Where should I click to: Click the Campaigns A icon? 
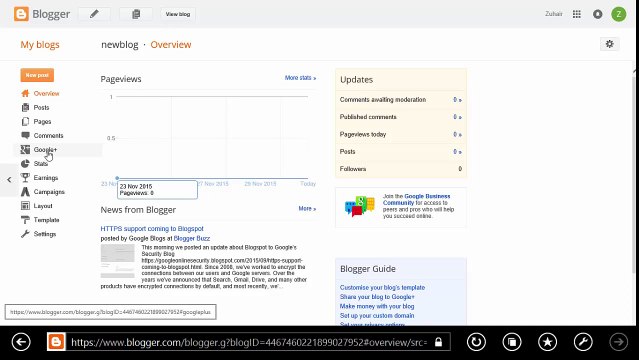(x=25, y=192)
